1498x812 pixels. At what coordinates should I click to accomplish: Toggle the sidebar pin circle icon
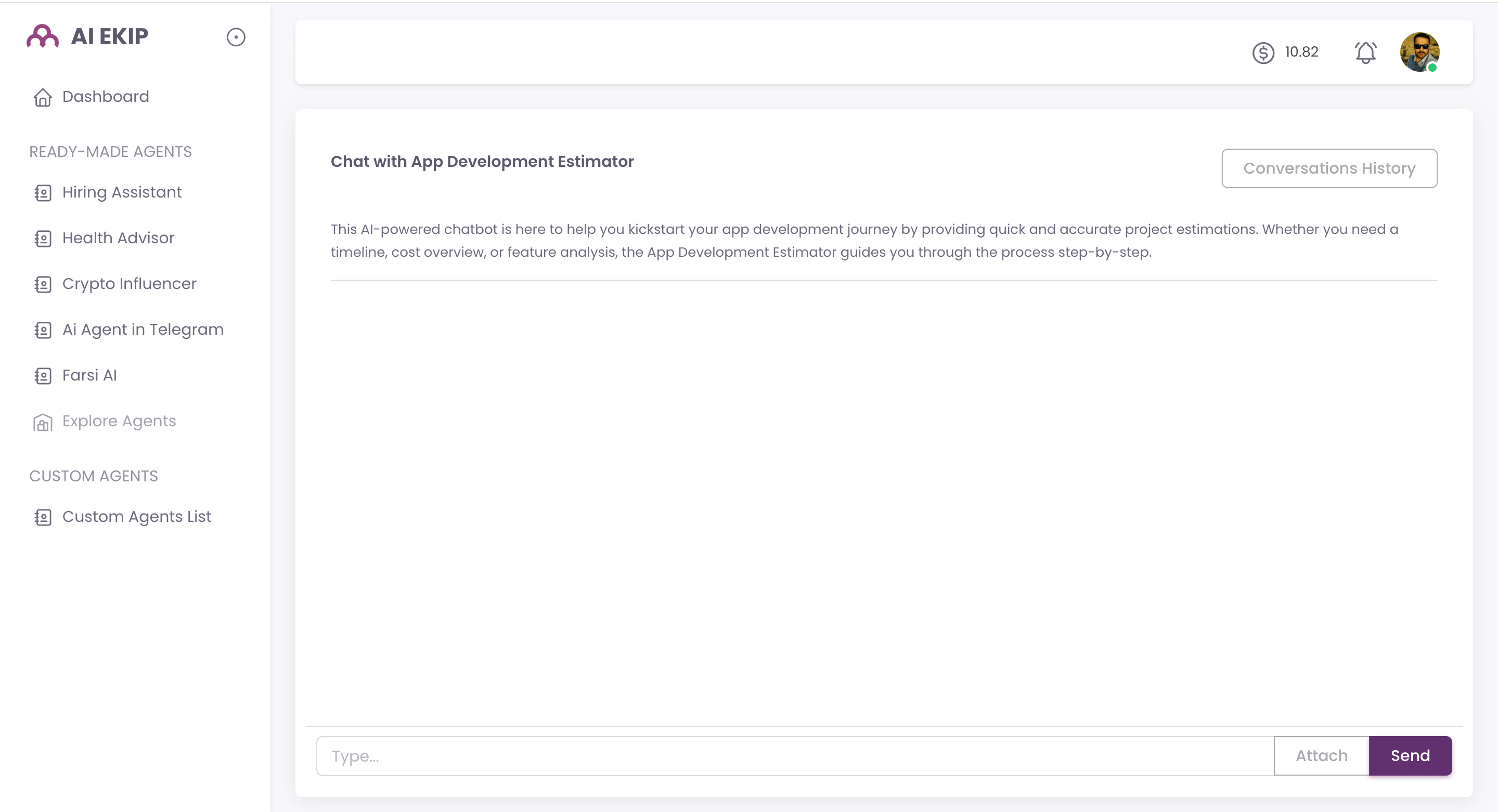coord(236,37)
